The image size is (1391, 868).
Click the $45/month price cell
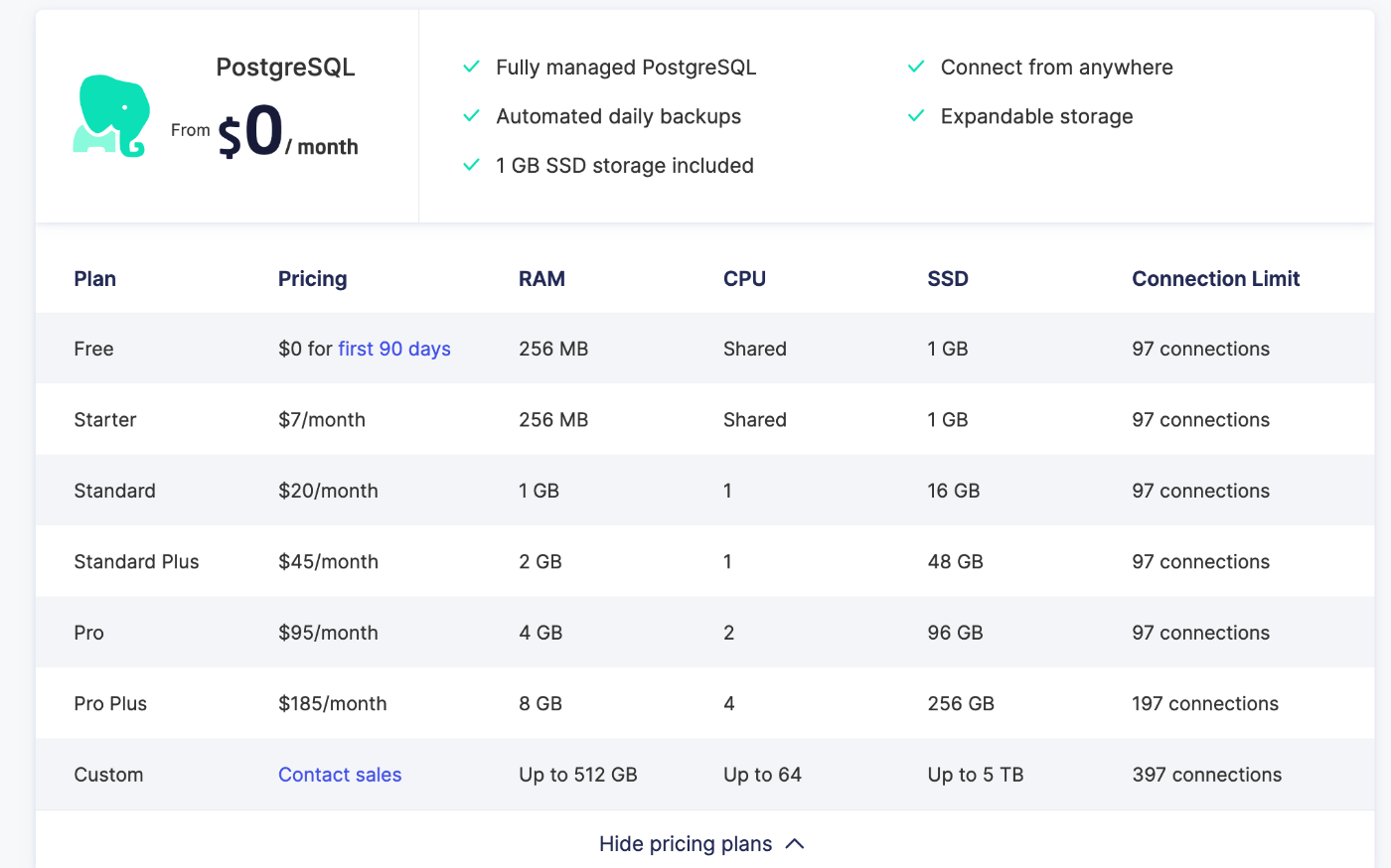click(328, 562)
